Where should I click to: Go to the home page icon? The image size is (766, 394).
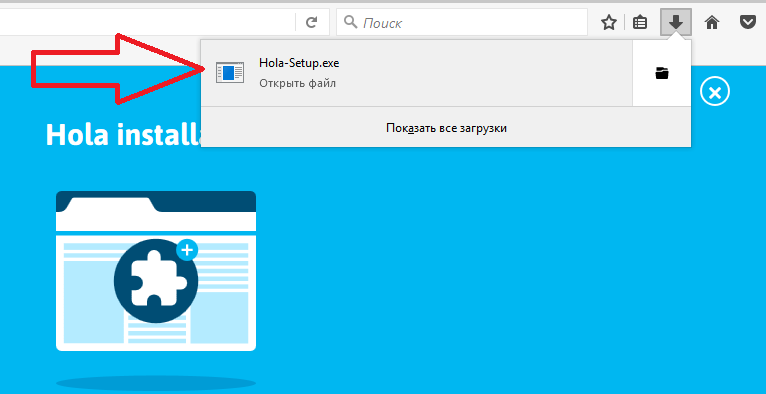(712, 22)
